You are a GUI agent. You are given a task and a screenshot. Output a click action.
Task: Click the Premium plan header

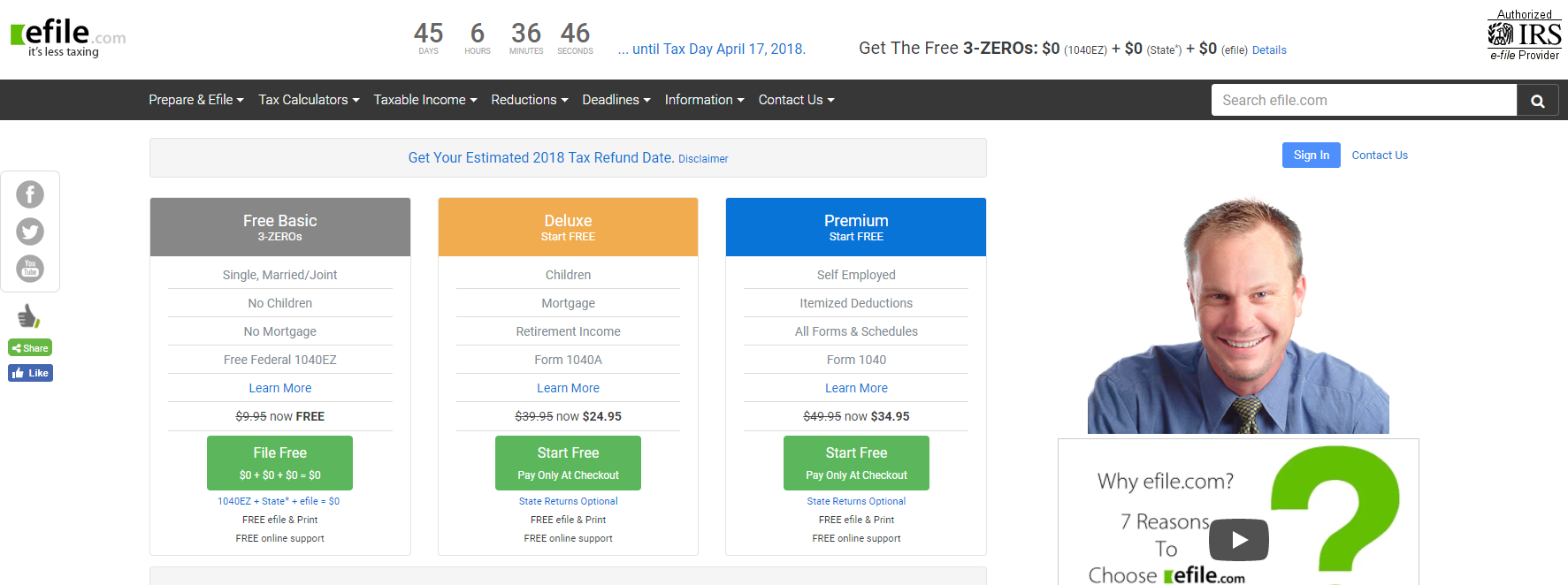(856, 227)
